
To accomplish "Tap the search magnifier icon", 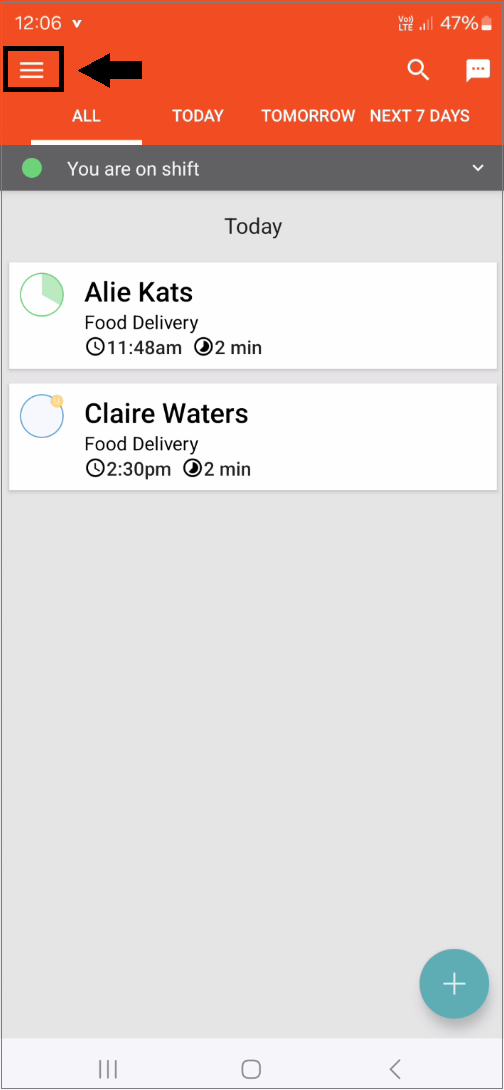I will (x=418, y=70).
